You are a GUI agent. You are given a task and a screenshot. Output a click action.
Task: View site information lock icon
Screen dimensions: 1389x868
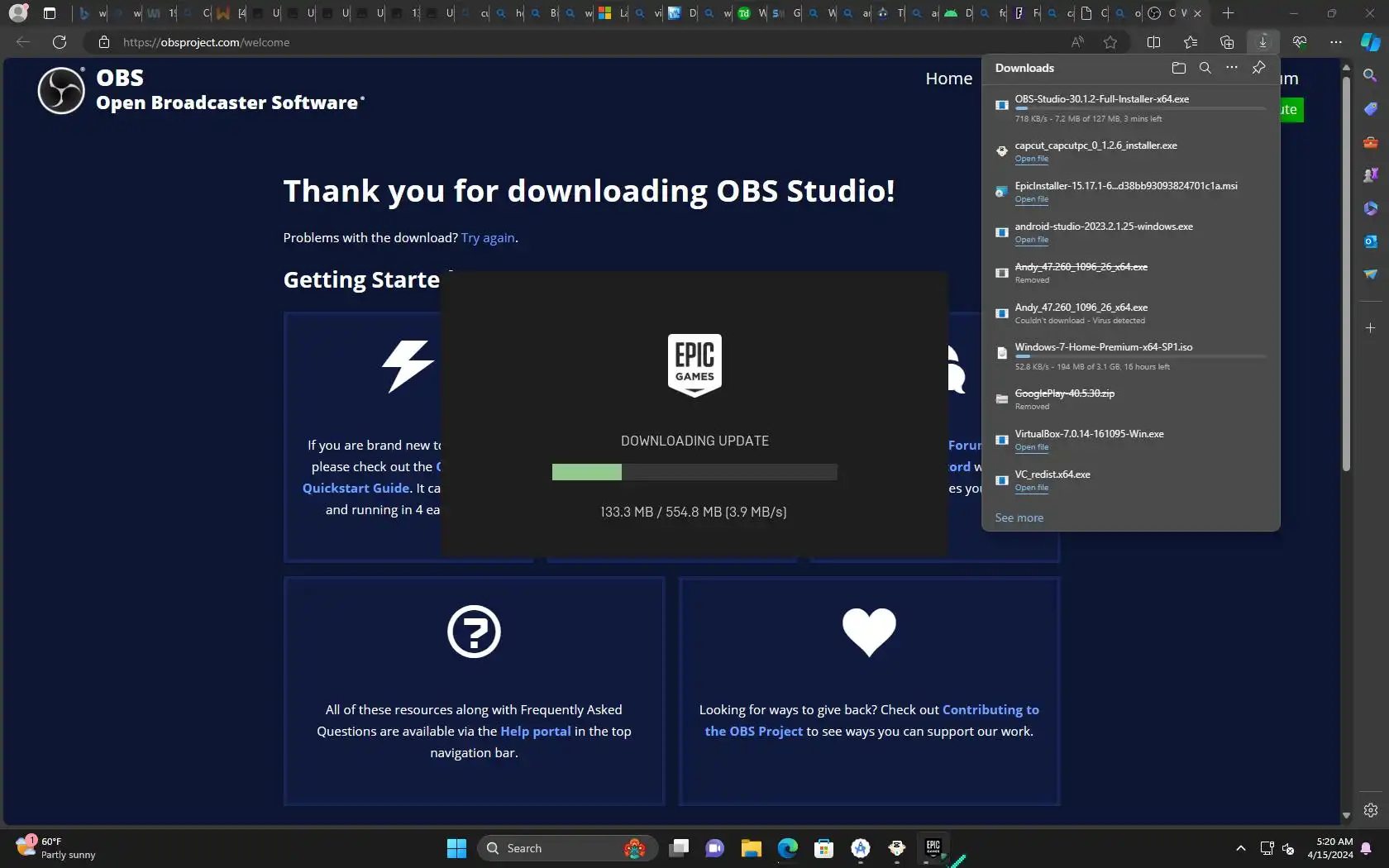pos(104,42)
